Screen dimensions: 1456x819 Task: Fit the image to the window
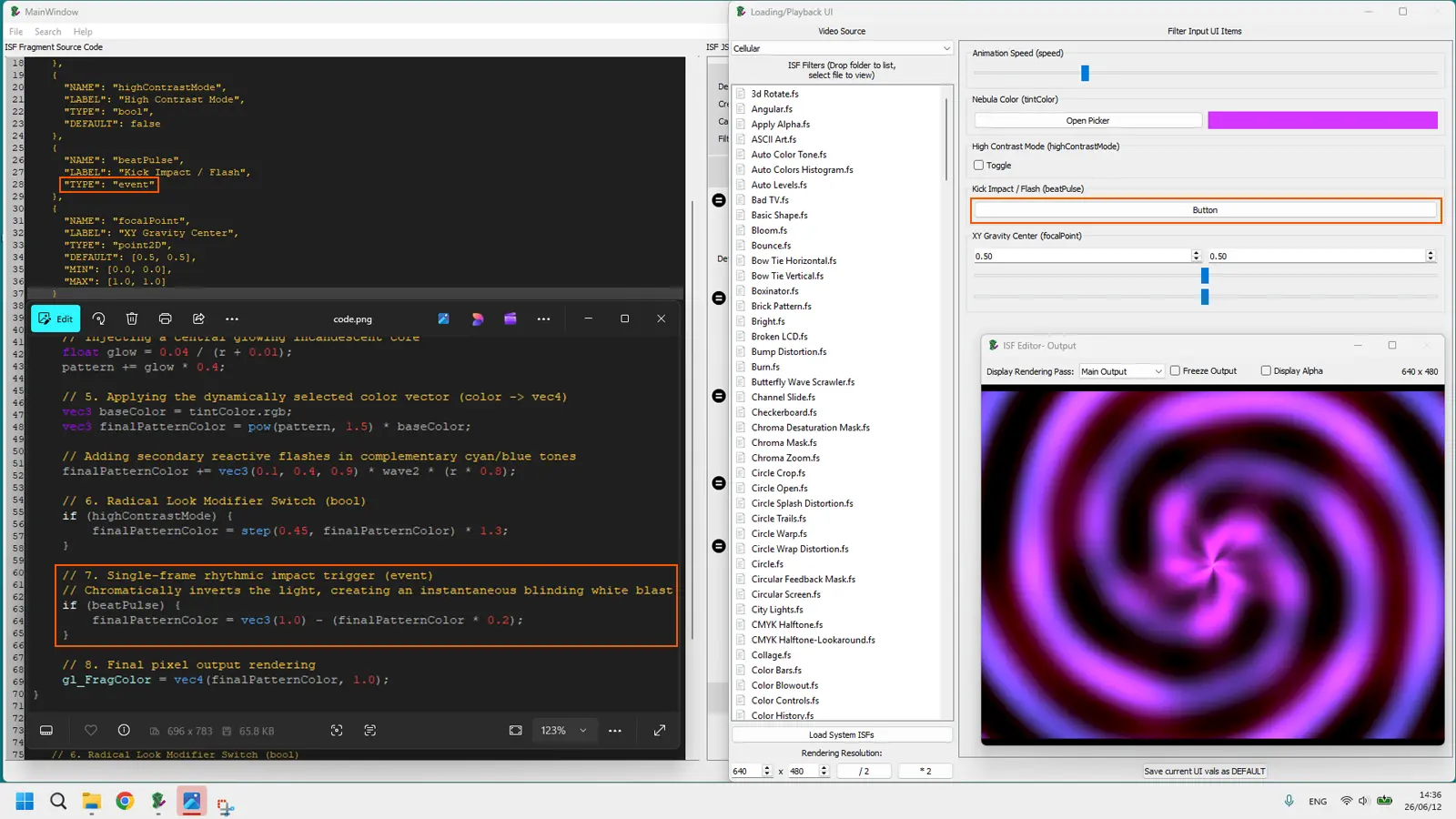pyautogui.click(x=516, y=731)
